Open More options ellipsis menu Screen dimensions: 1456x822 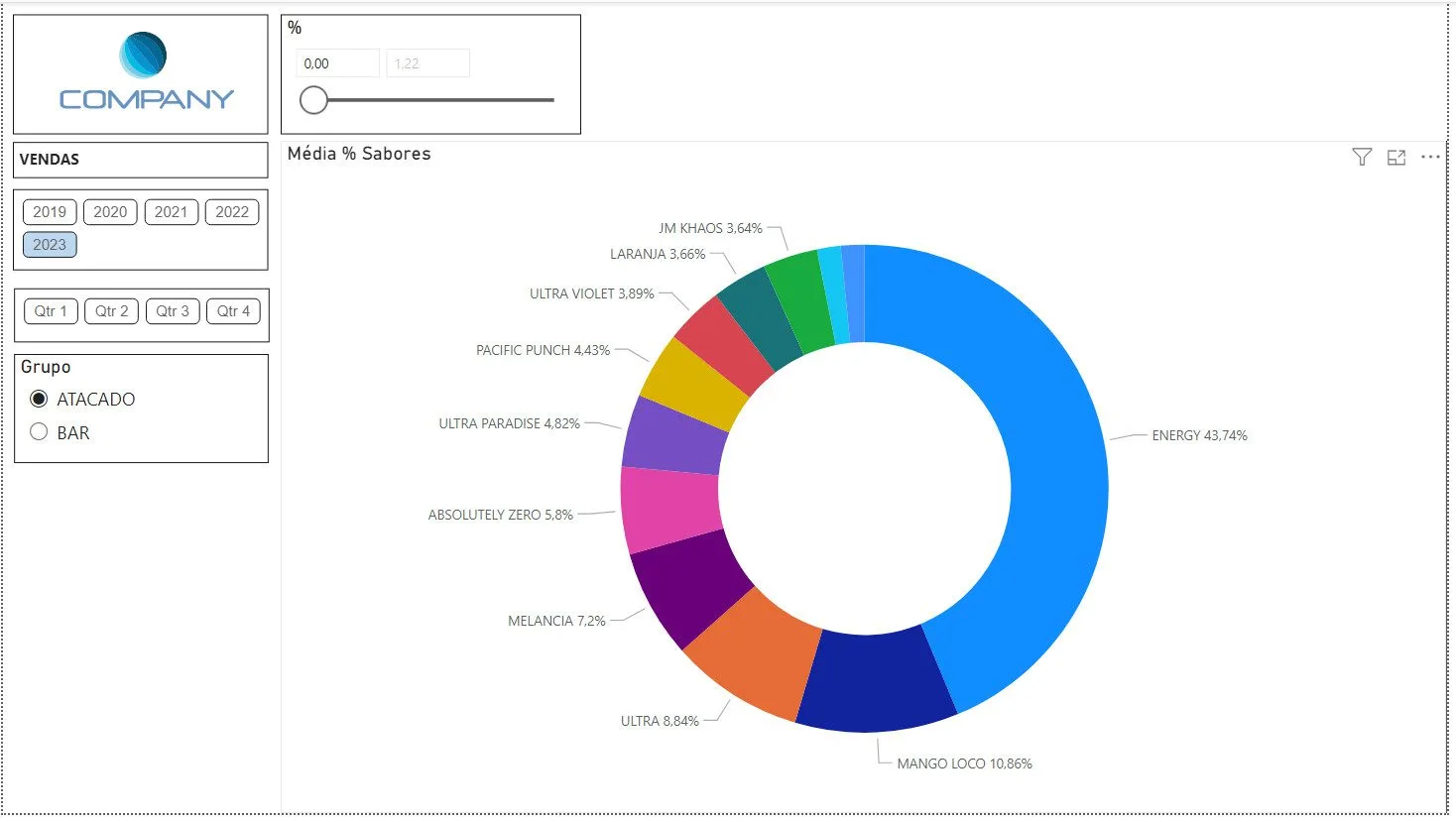[1430, 157]
